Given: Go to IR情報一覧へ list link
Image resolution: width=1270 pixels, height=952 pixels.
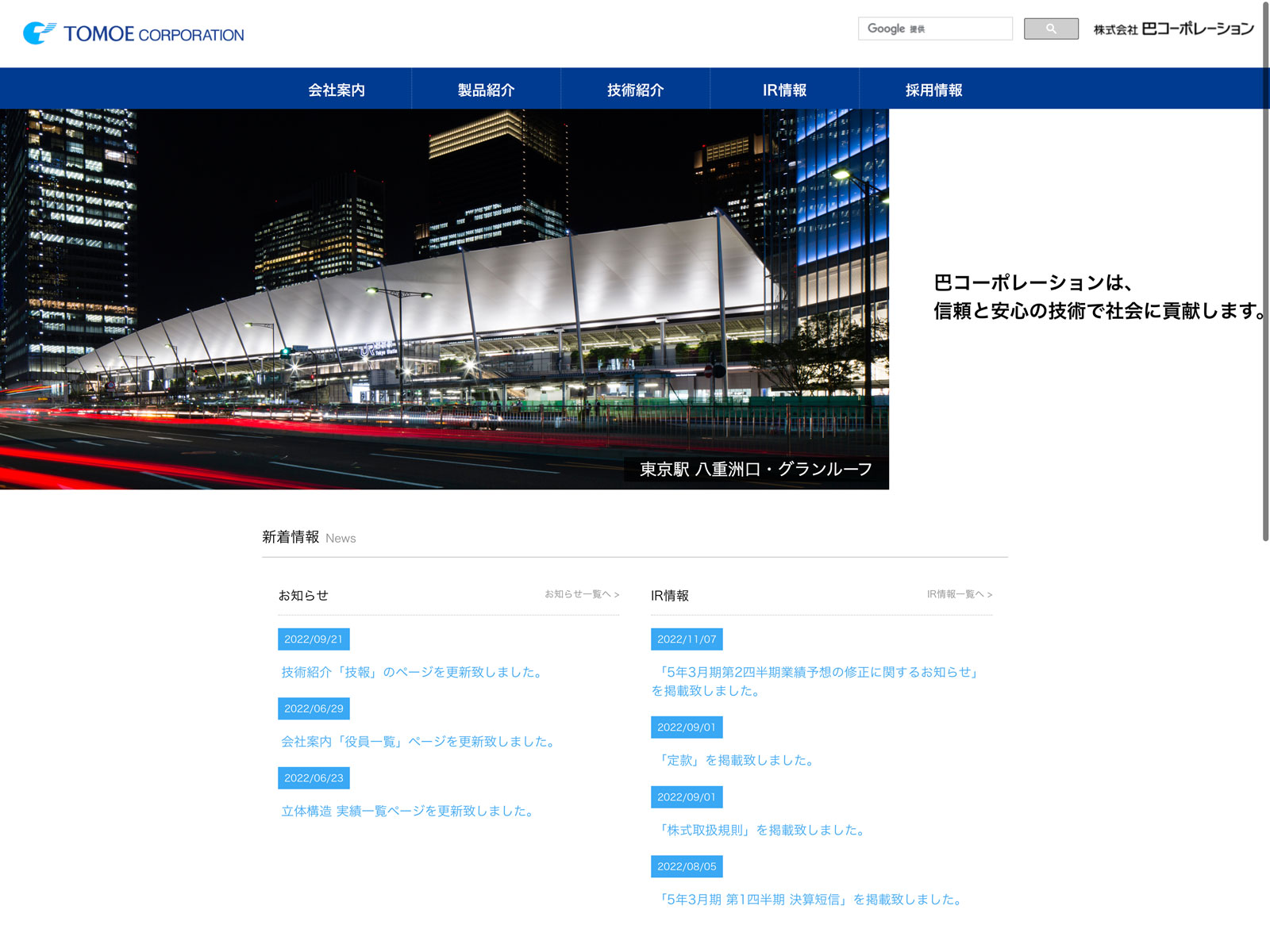Looking at the screenshot, I should click(x=959, y=594).
